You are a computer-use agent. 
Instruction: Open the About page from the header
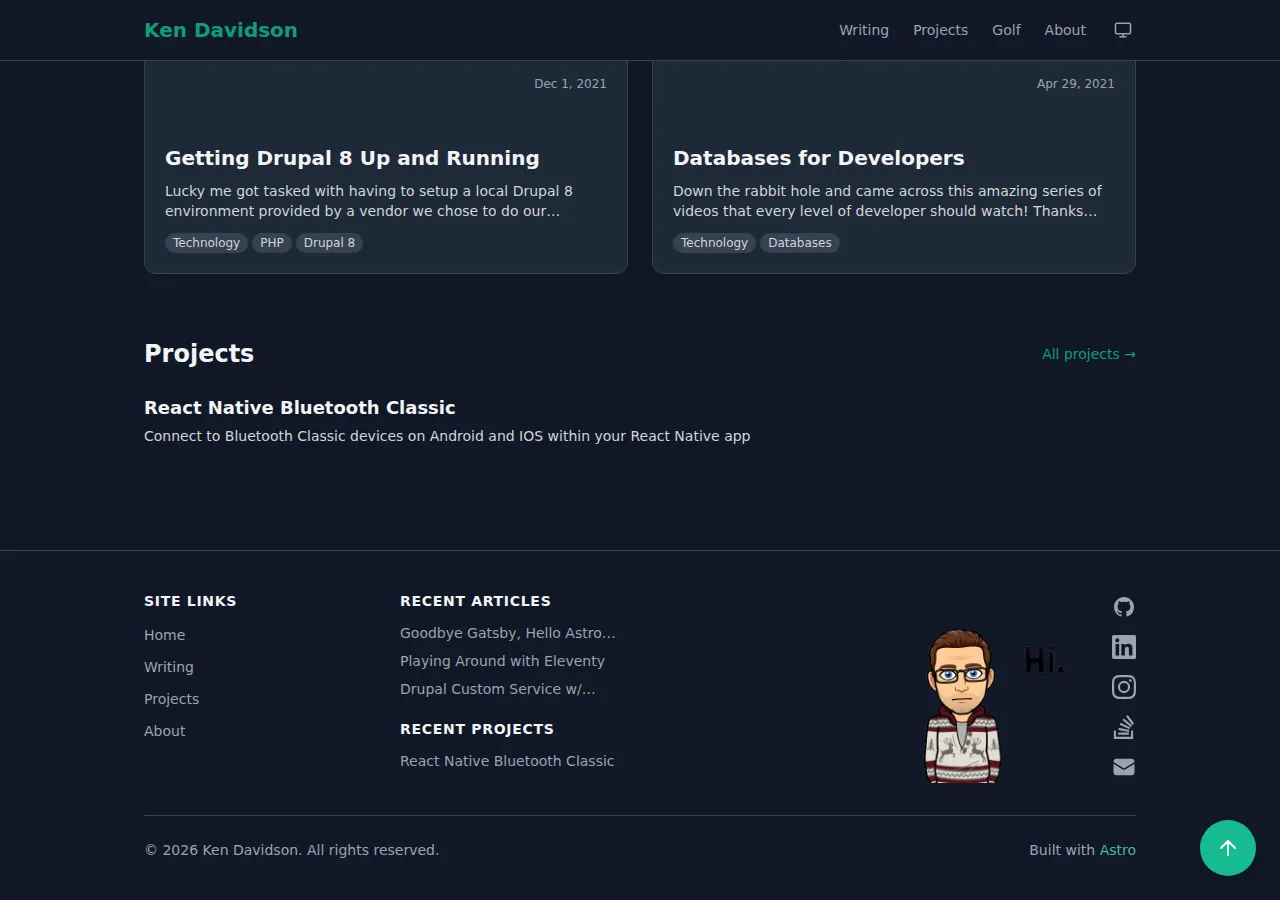pyautogui.click(x=1064, y=30)
